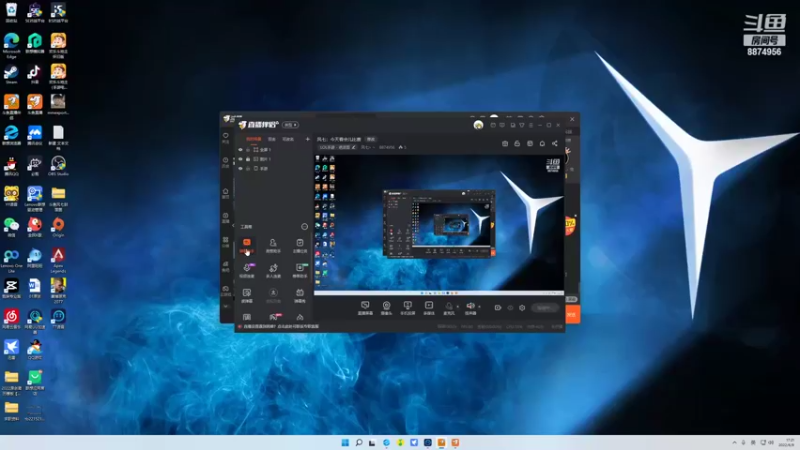Open Origin desktop shortcut
The image size is (800, 450).
pyautogui.click(x=58, y=228)
